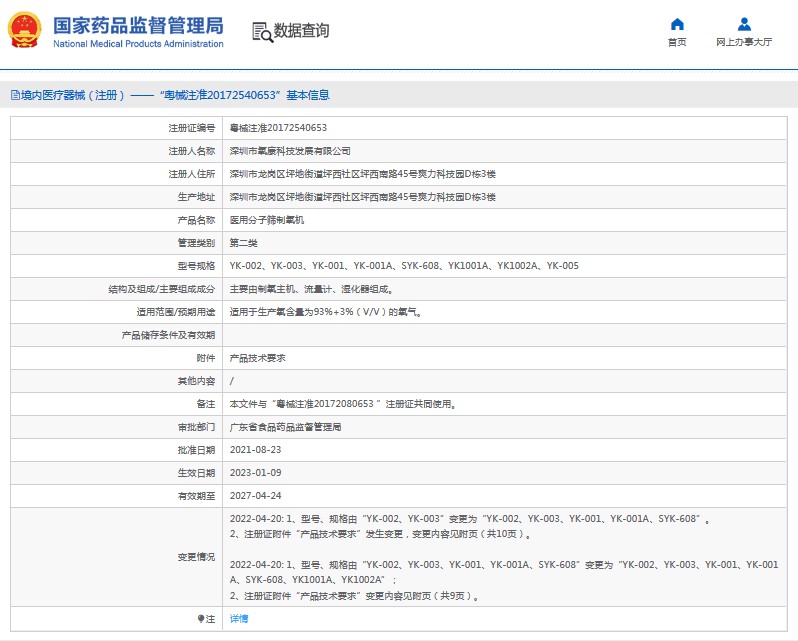The width and height of the screenshot is (798, 641).
Task: Select approval department 广东省食品药品监督管理局
Action: pyautogui.click(x=286, y=427)
